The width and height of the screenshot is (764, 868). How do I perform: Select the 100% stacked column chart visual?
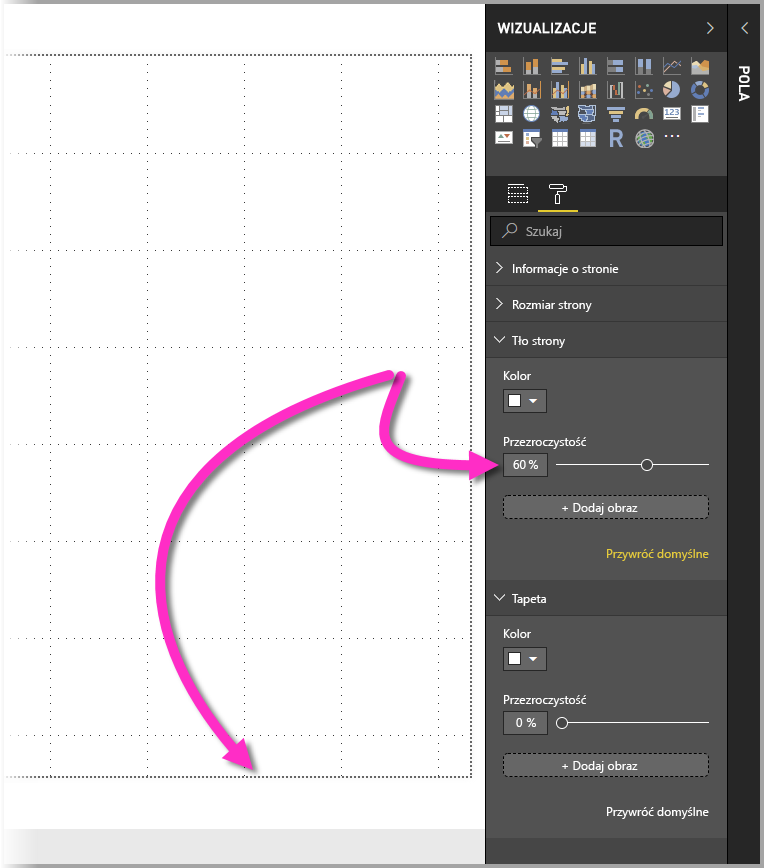pos(644,66)
